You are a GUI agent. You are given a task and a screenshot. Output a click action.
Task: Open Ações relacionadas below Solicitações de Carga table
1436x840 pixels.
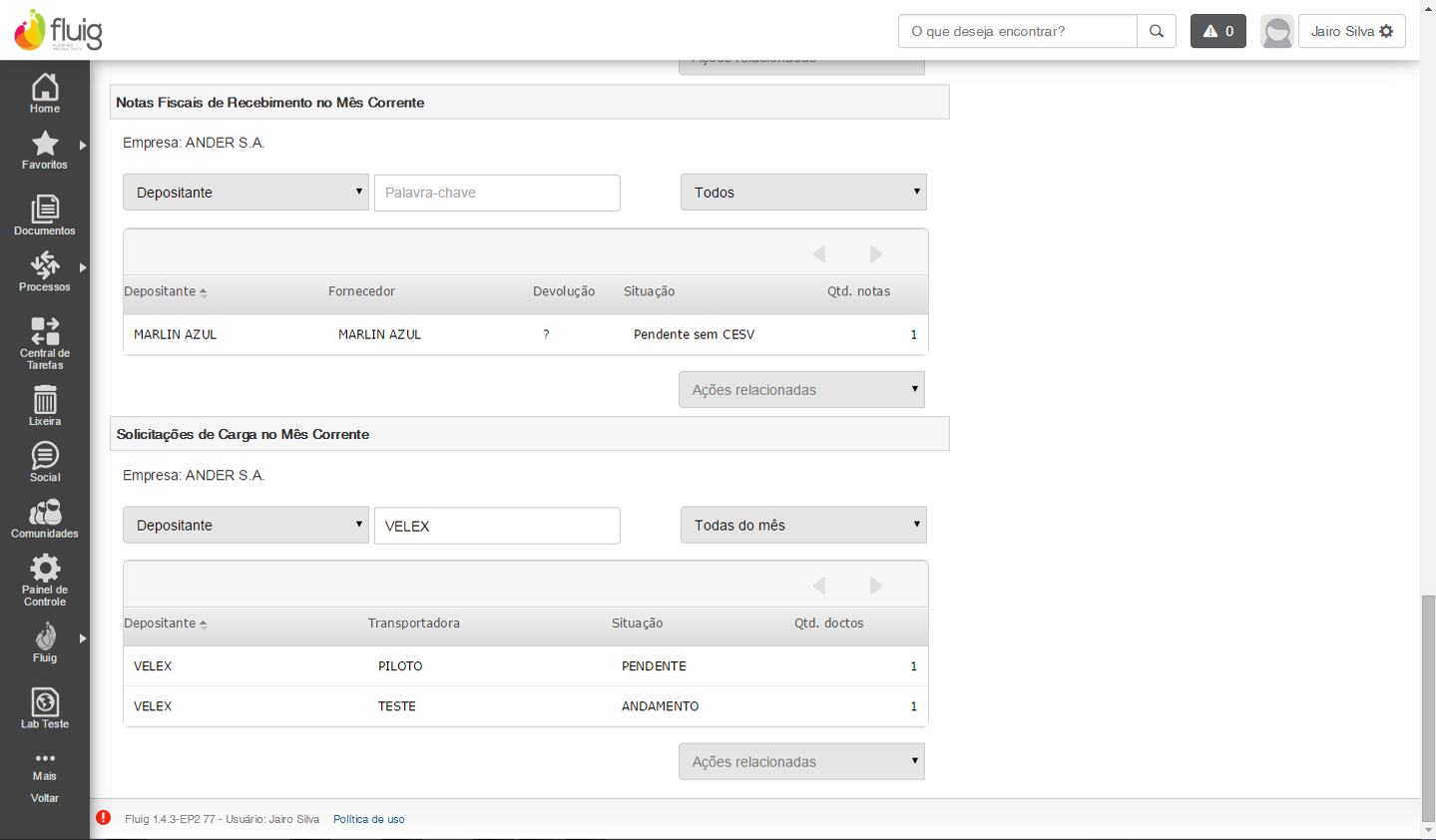click(801, 762)
